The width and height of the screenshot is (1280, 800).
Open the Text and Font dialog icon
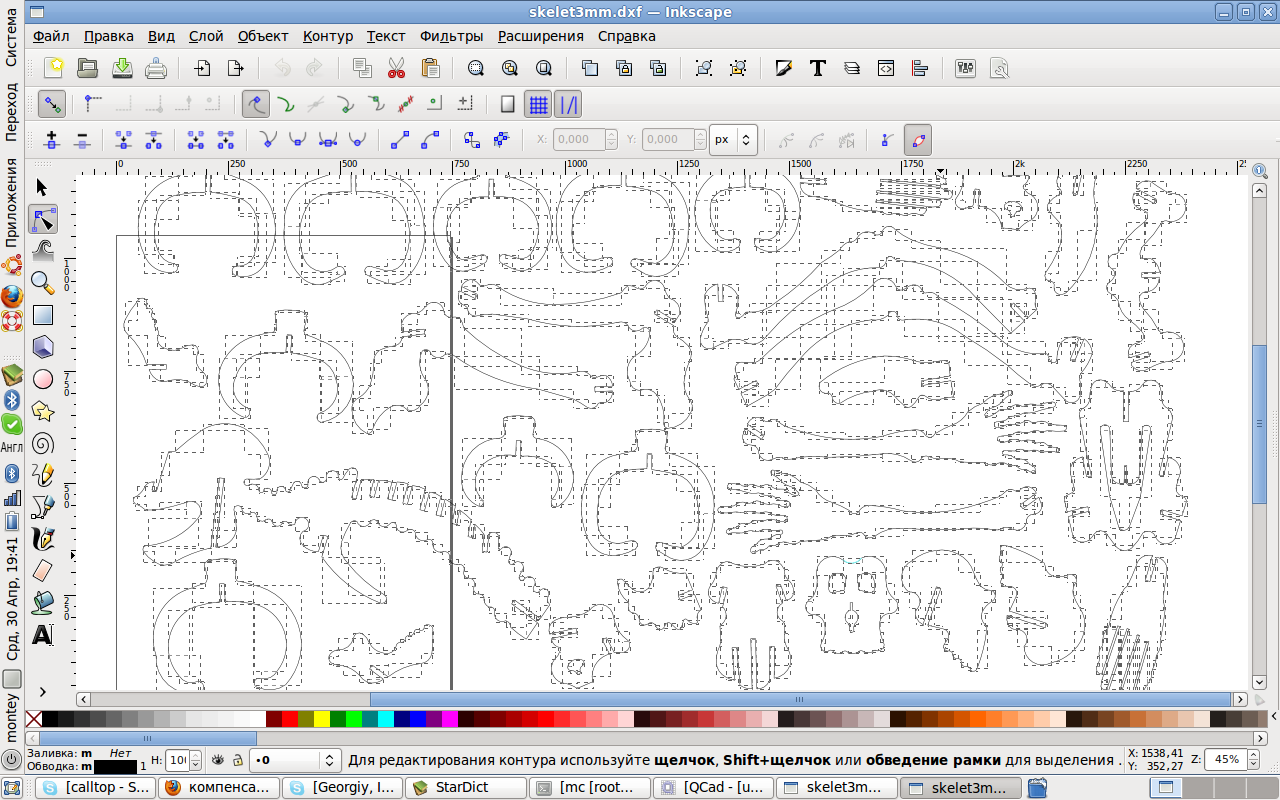coord(817,68)
